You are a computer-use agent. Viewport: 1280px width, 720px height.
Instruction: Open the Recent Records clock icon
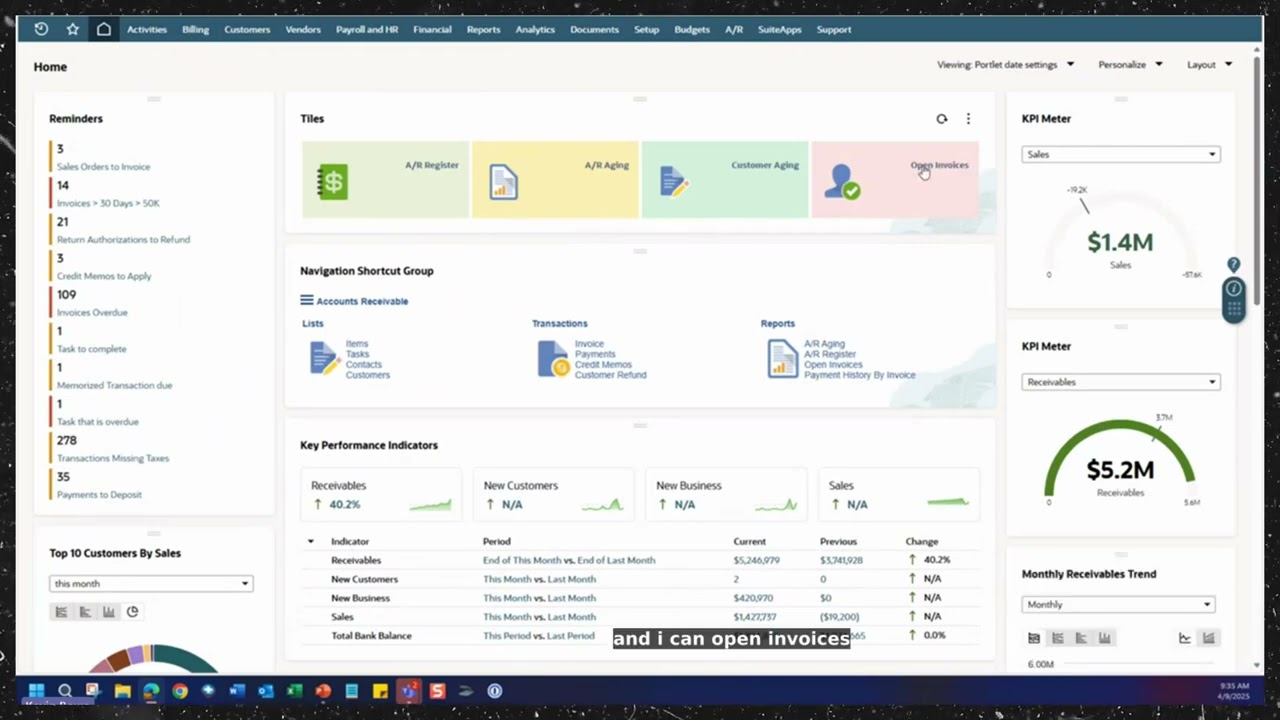coord(41,29)
